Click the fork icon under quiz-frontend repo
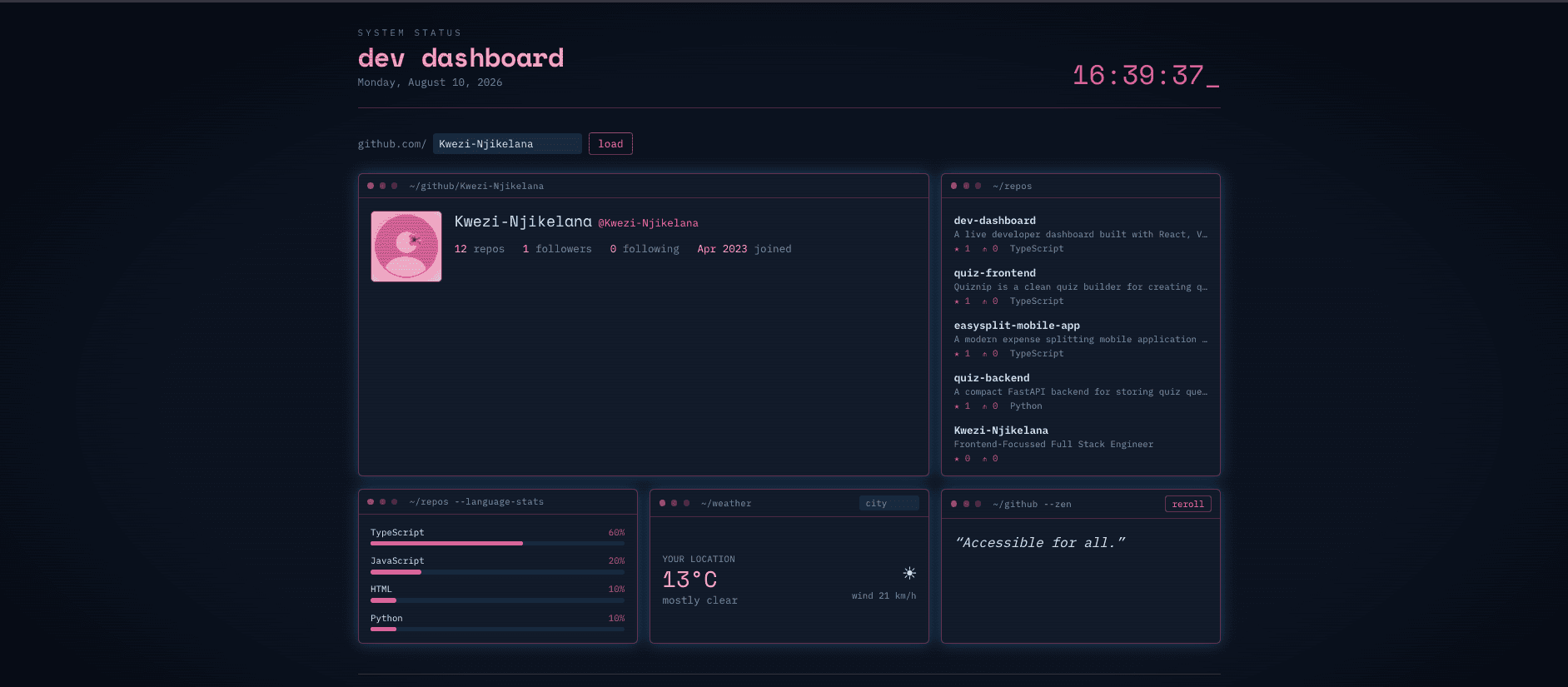The image size is (1568, 687). coord(984,301)
